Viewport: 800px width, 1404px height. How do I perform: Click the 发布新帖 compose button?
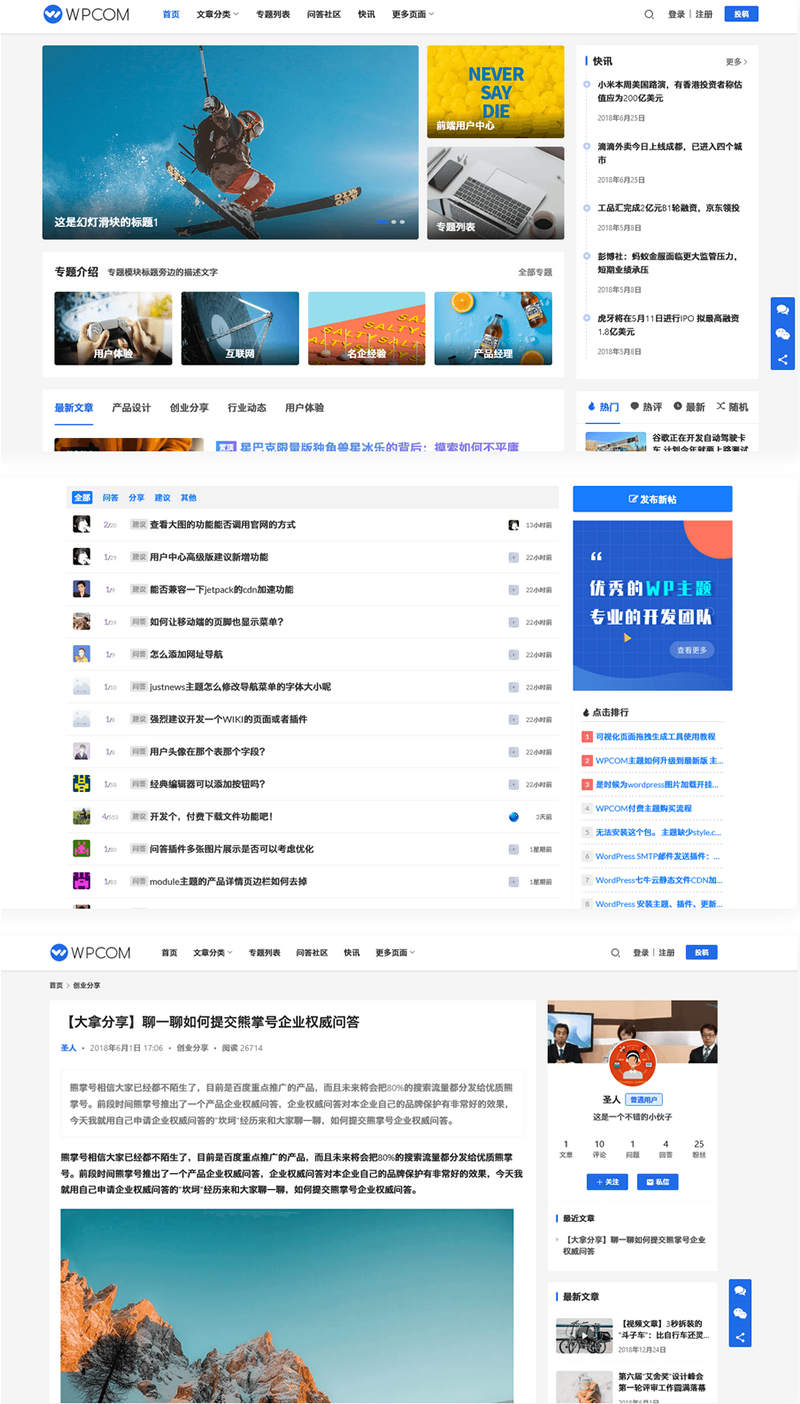tap(652, 498)
